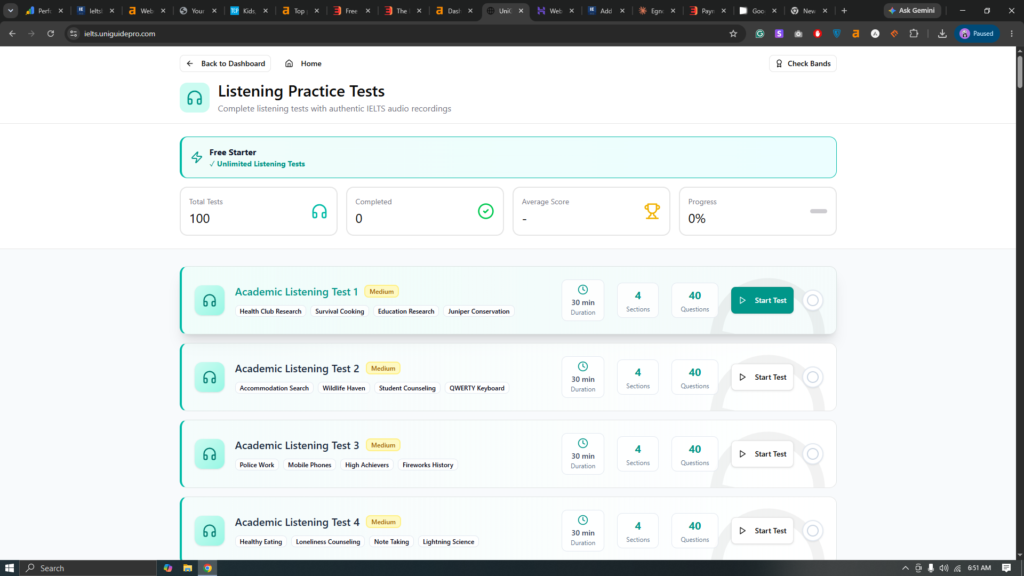Click the Grammarly extension icon in toolbar
The height and width of the screenshot is (576, 1024).
click(760, 33)
